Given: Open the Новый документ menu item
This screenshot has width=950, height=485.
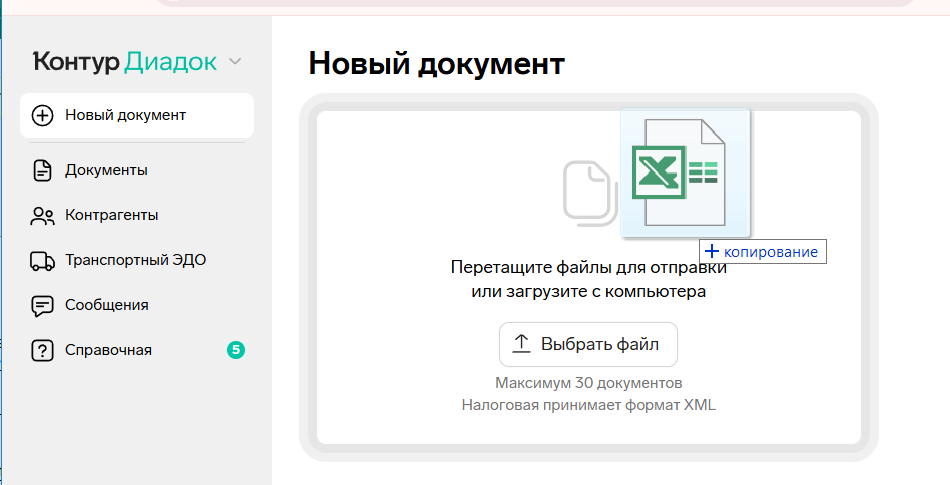Looking at the screenshot, I should pos(137,115).
